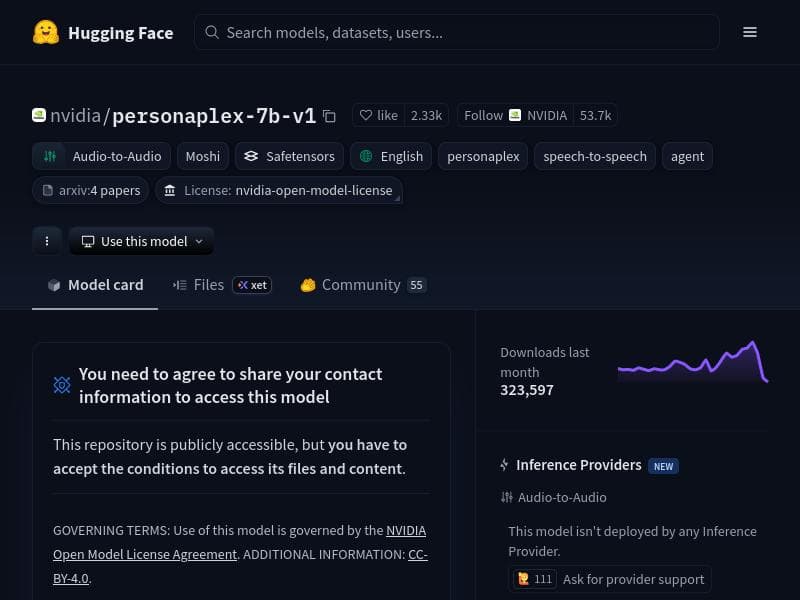The width and height of the screenshot is (800, 600).
Task: Click the Inference Providers lightning icon
Action: point(504,465)
